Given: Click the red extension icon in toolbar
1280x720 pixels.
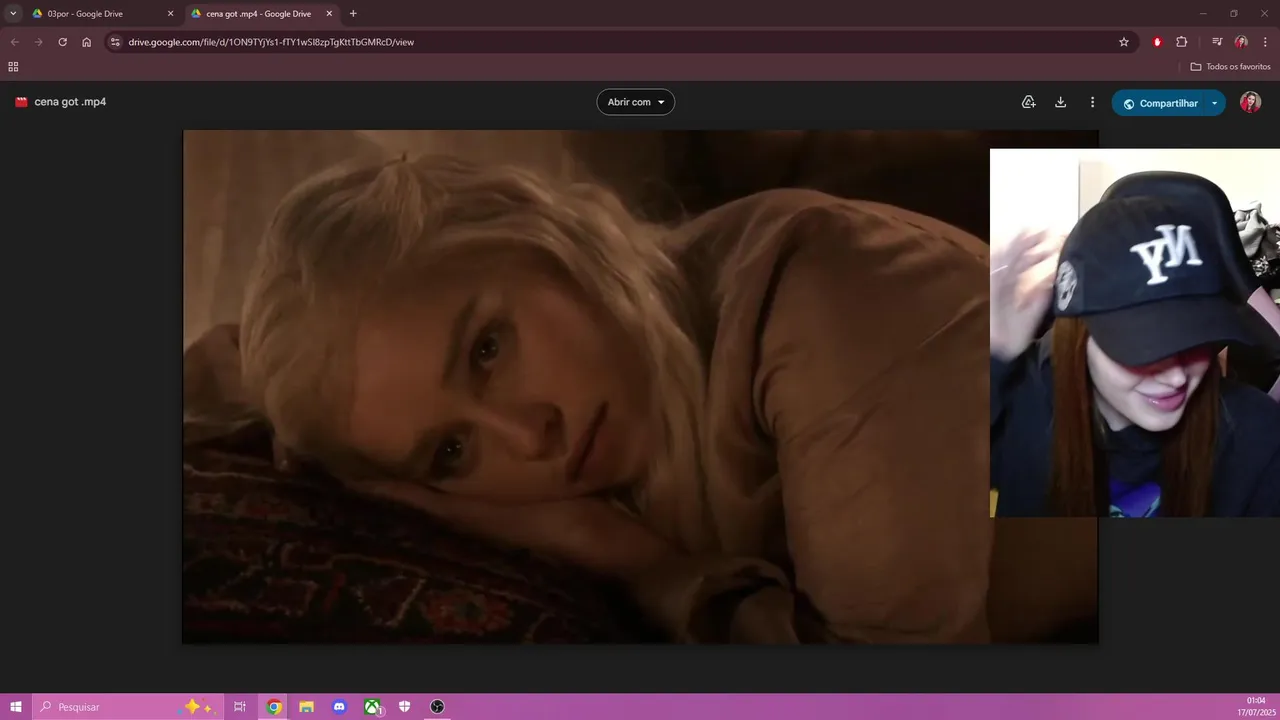Looking at the screenshot, I should tap(1157, 42).
